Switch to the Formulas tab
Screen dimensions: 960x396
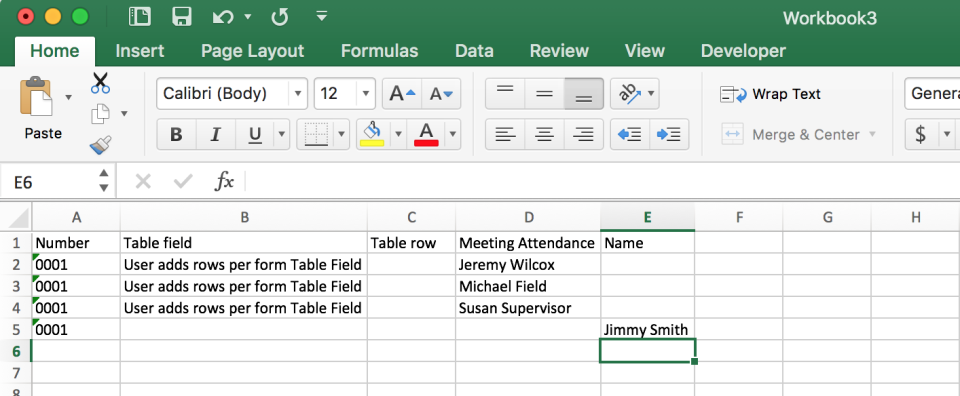(379, 51)
